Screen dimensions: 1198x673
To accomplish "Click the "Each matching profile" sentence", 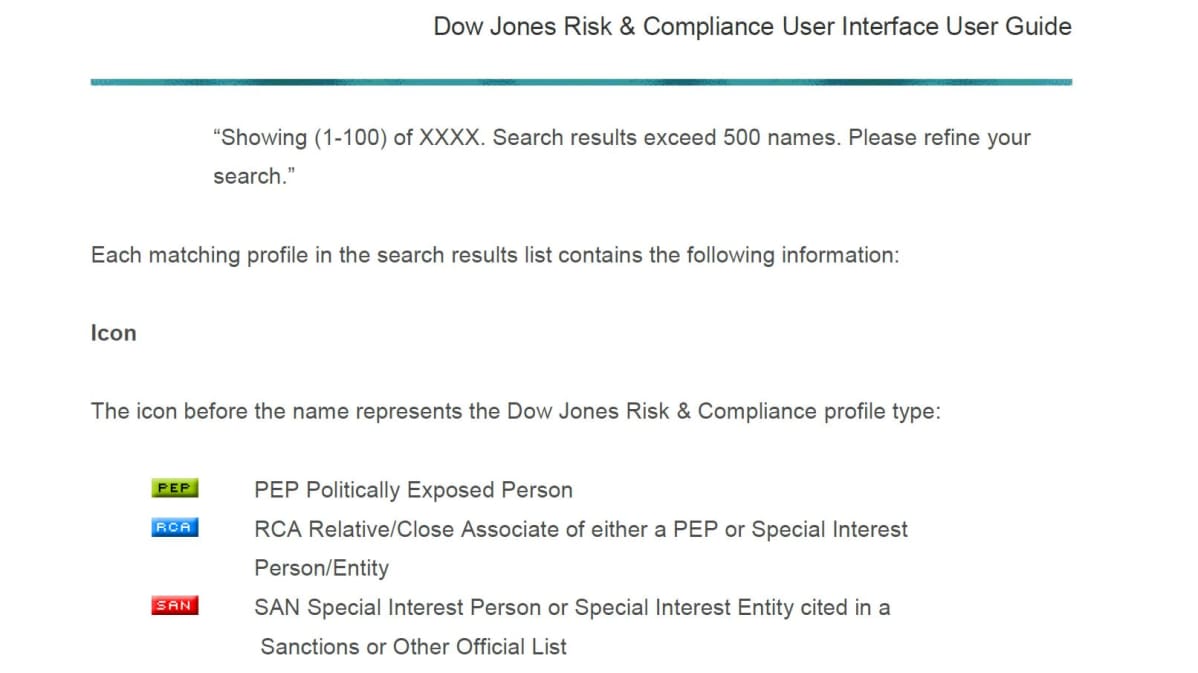I will (x=495, y=255).
